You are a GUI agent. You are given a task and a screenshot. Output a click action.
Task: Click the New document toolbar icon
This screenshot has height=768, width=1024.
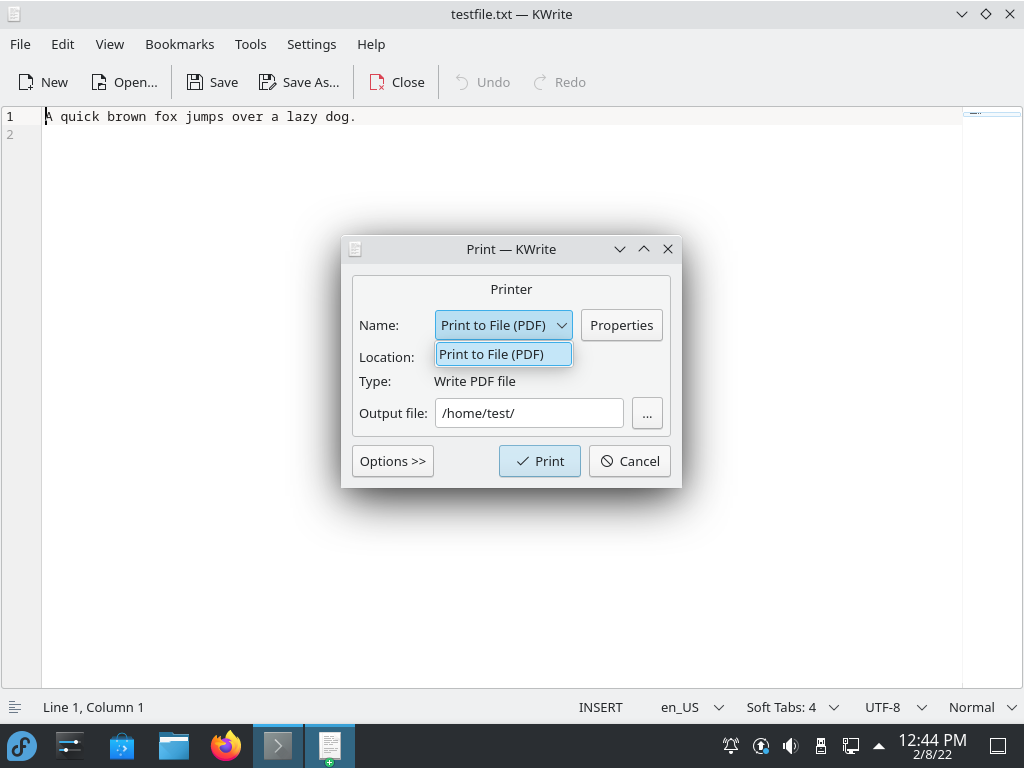(26, 82)
